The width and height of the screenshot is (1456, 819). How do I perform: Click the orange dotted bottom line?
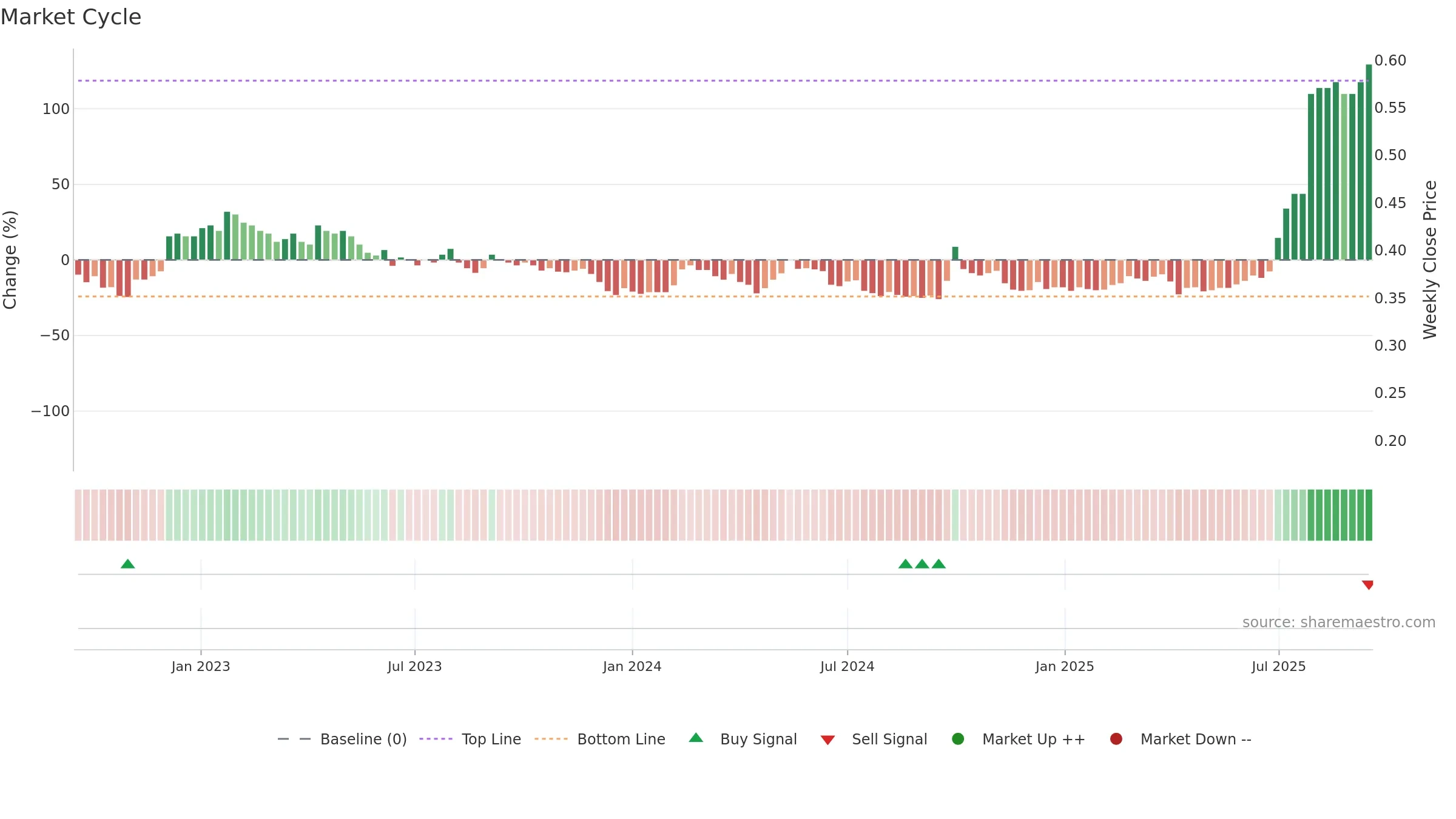tap(722, 297)
